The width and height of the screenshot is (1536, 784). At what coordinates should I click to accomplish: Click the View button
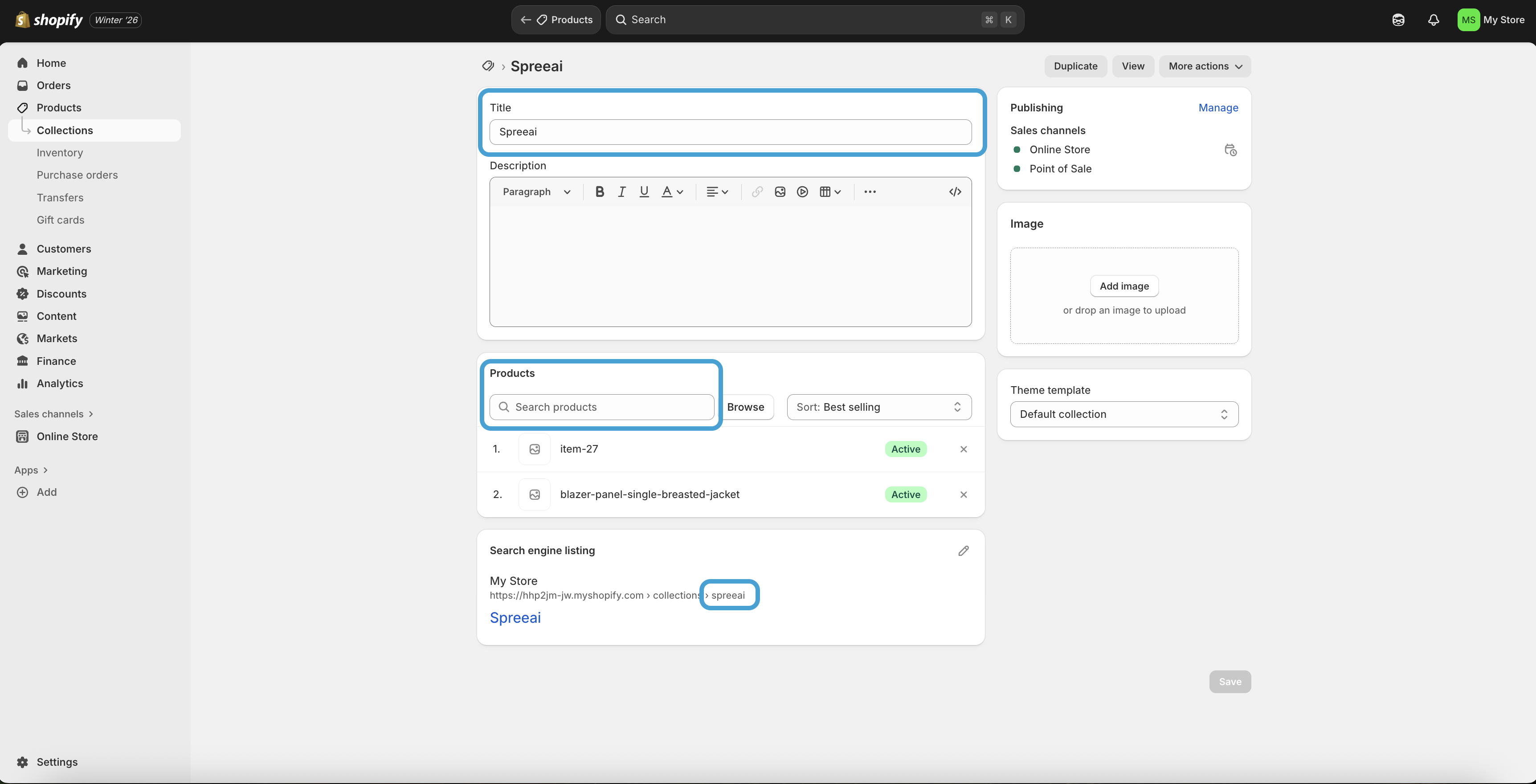(1133, 66)
